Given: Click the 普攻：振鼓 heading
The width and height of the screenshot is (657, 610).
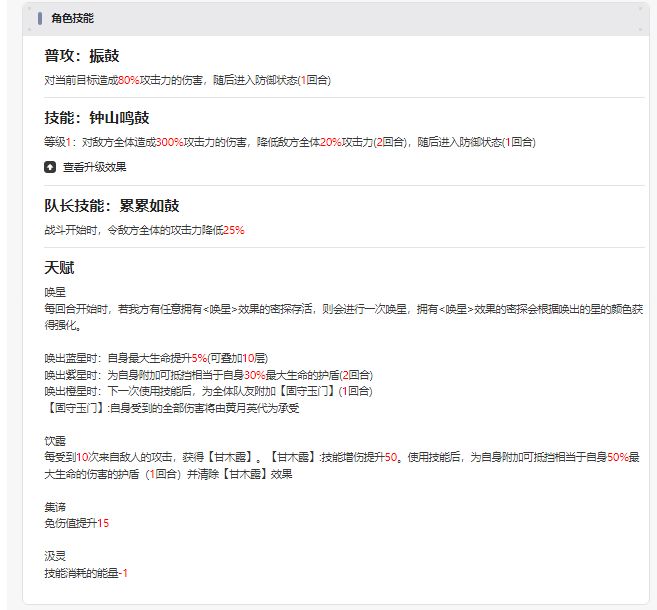Looking at the screenshot, I should [x=82, y=56].
